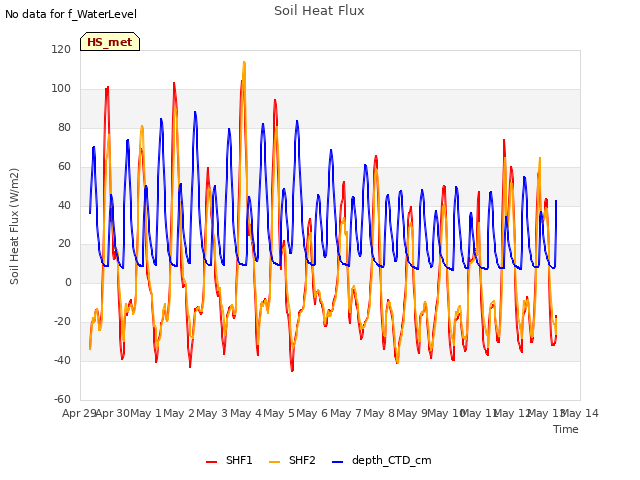Click the May 1 x-axis date label
Screen dimensions: 640x480
(144, 413)
